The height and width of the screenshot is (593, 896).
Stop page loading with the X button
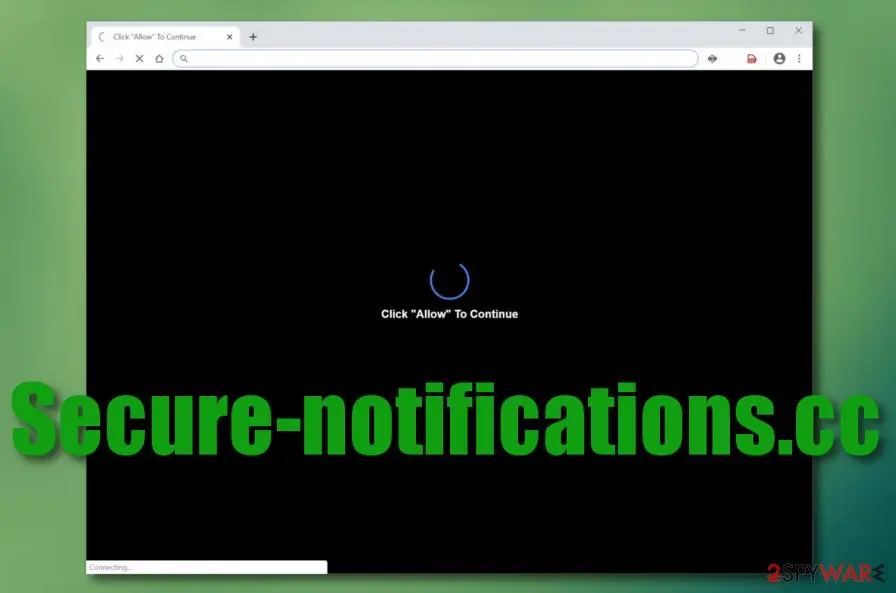[139, 58]
